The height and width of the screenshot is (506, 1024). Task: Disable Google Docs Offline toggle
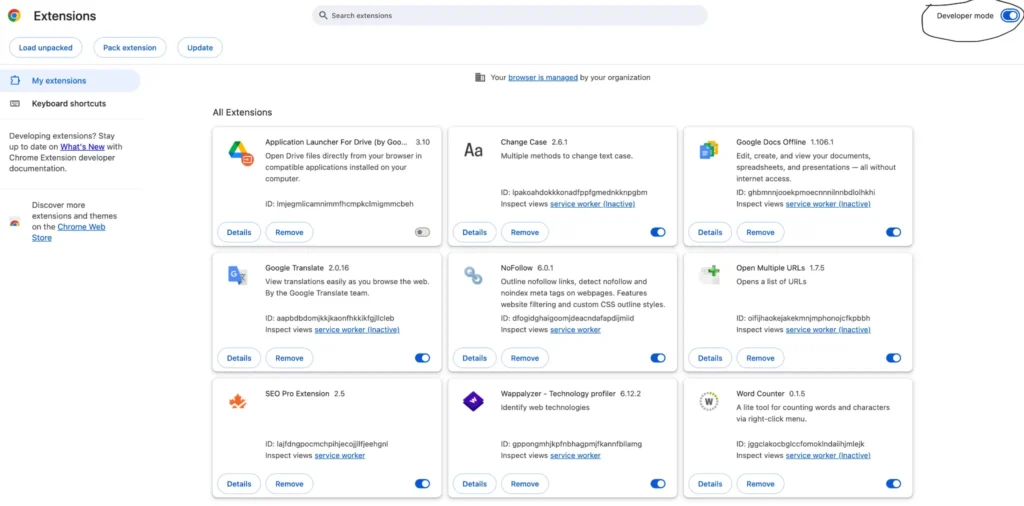(893, 232)
